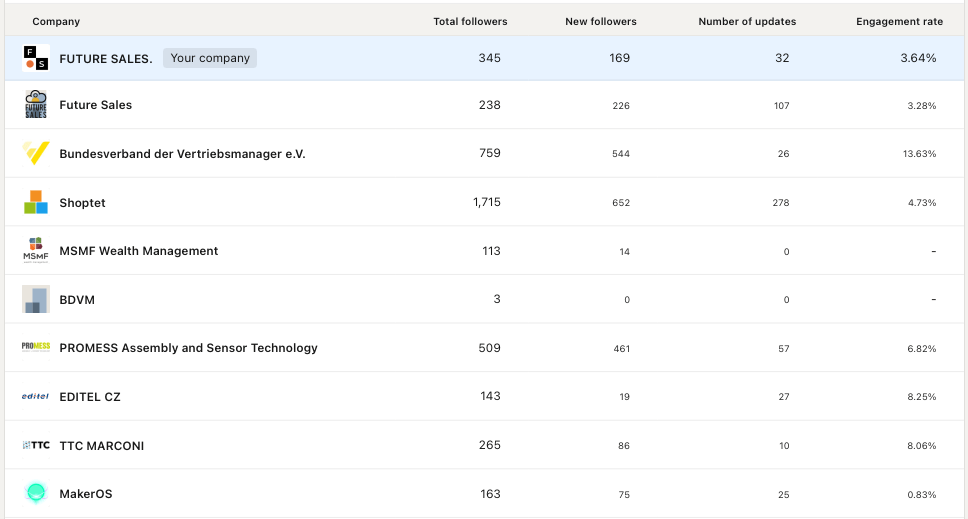Click the Company column header
This screenshot has height=519, width=968.
click(x=56, y=22)
